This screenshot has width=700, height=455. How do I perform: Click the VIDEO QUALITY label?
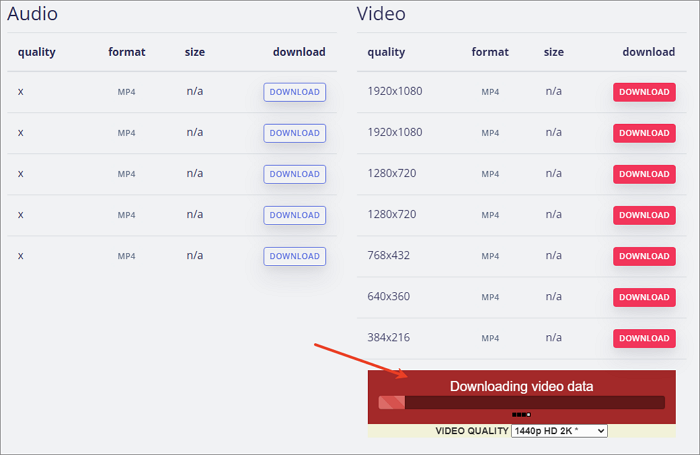(x=472, y=431)
